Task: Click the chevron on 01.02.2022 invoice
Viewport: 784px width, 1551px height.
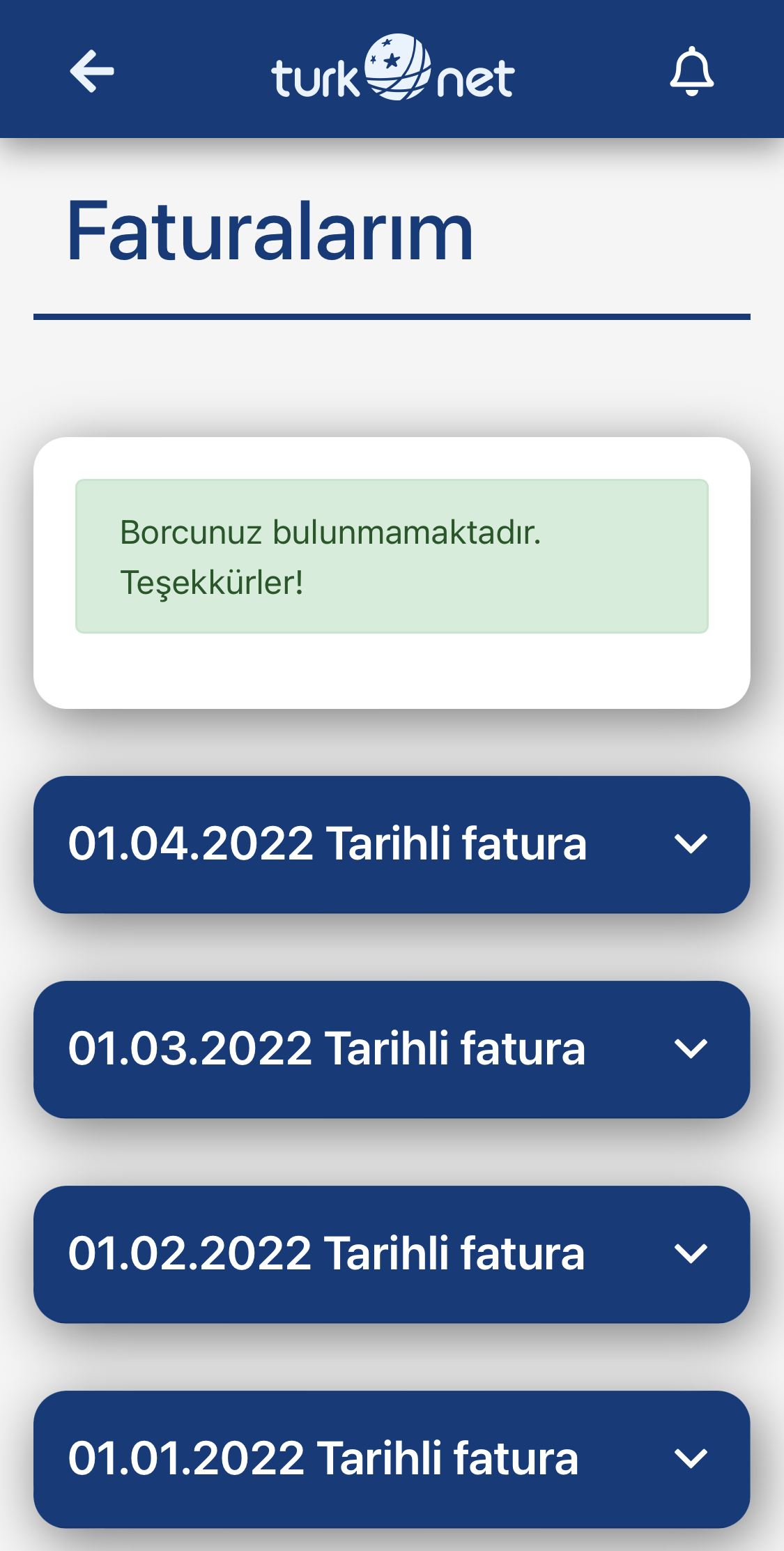Action: point(691,1254)
